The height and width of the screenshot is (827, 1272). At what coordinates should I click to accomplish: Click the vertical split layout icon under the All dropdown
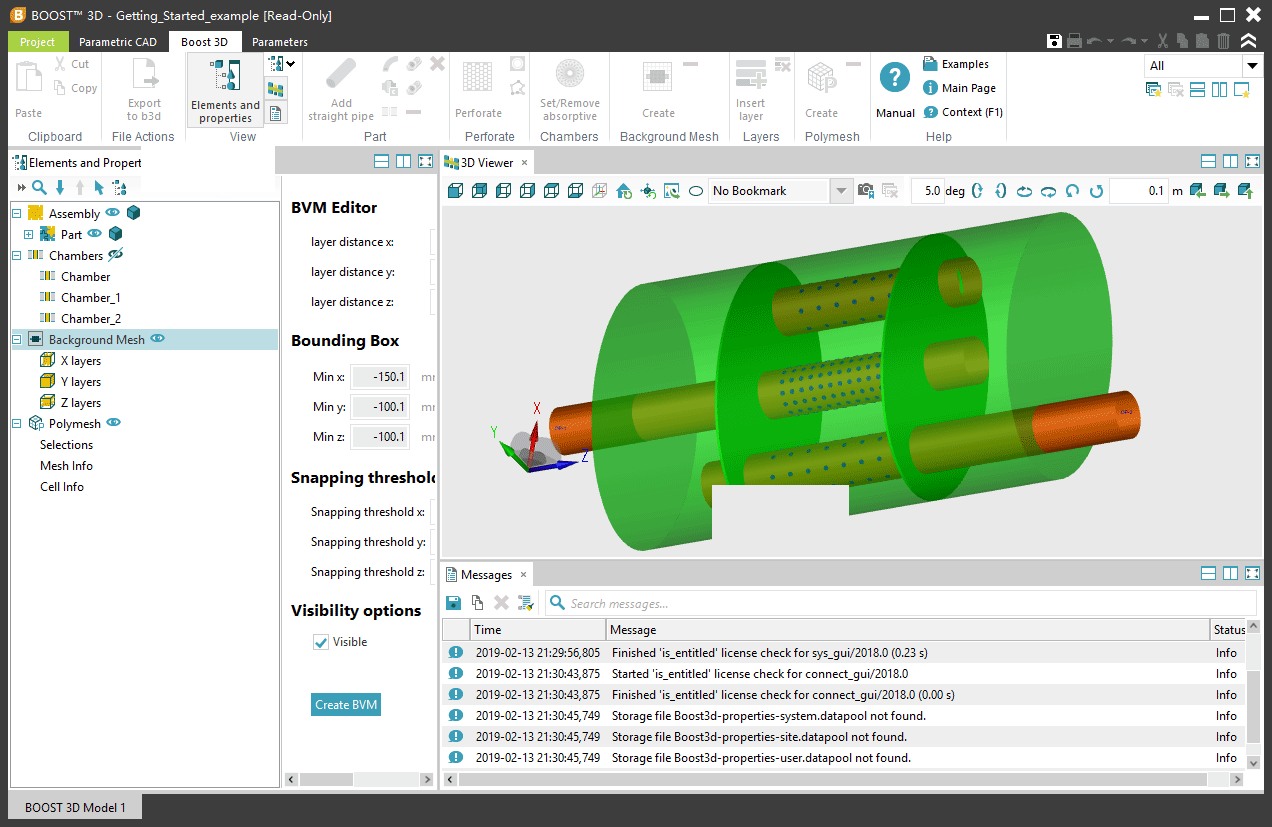(1219, 90)
